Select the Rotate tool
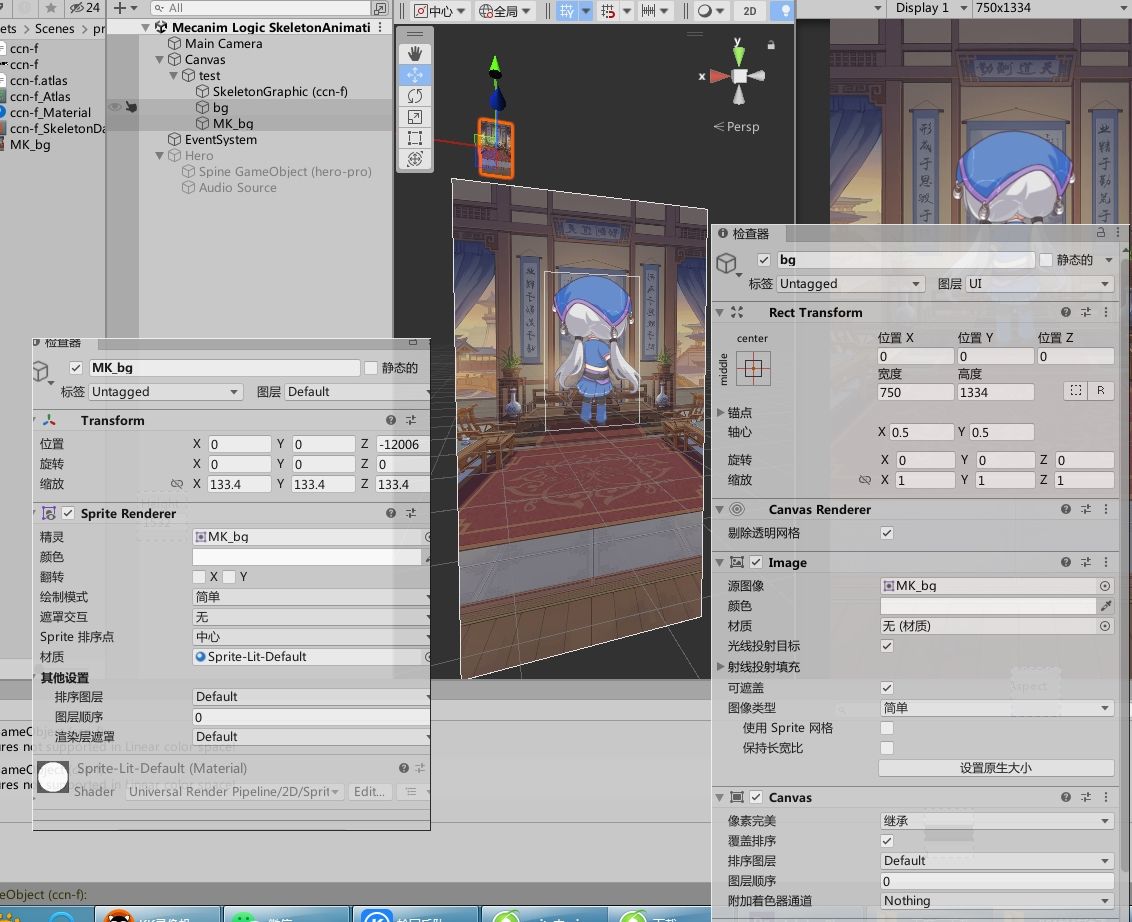Viewport: 1132px width, 922px height. 414,96
